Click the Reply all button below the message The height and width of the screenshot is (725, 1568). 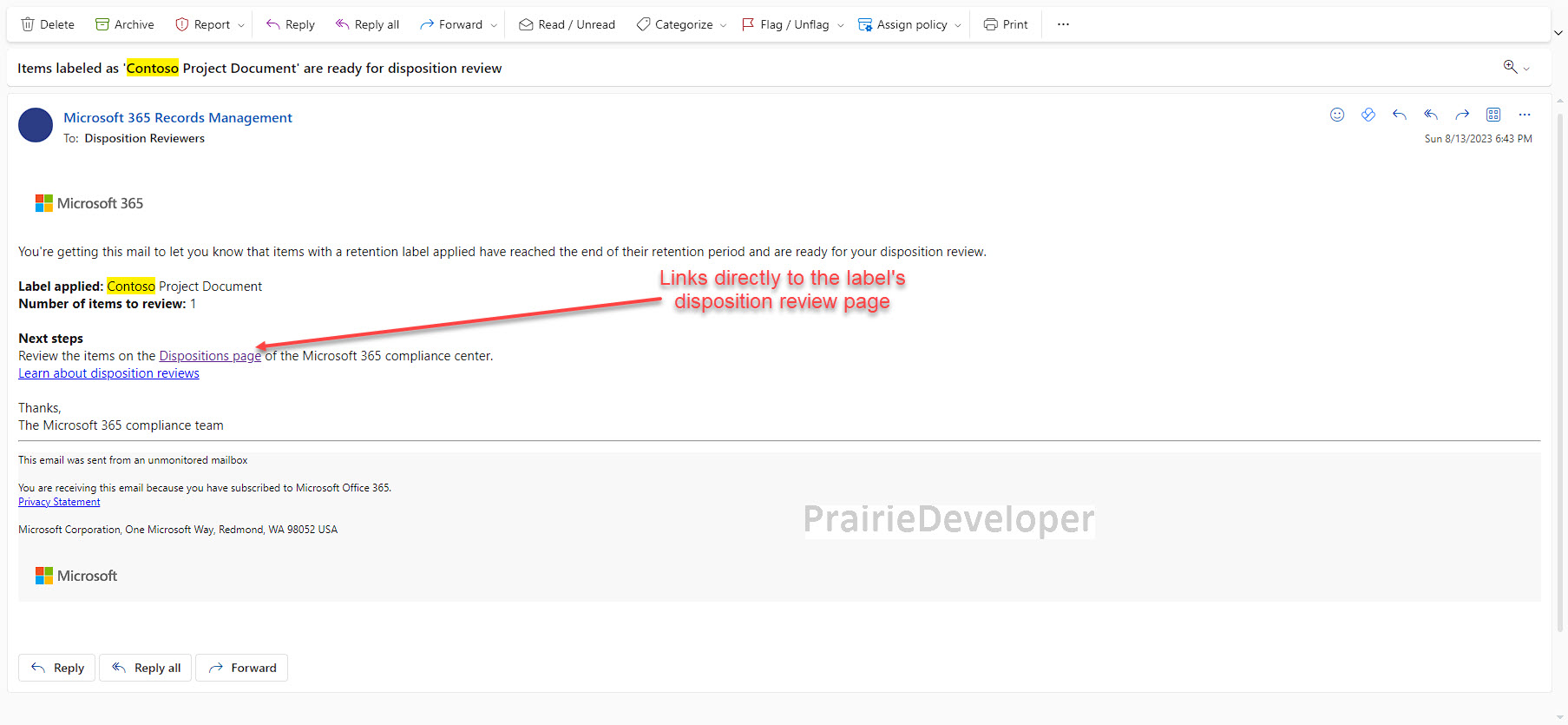146,668
